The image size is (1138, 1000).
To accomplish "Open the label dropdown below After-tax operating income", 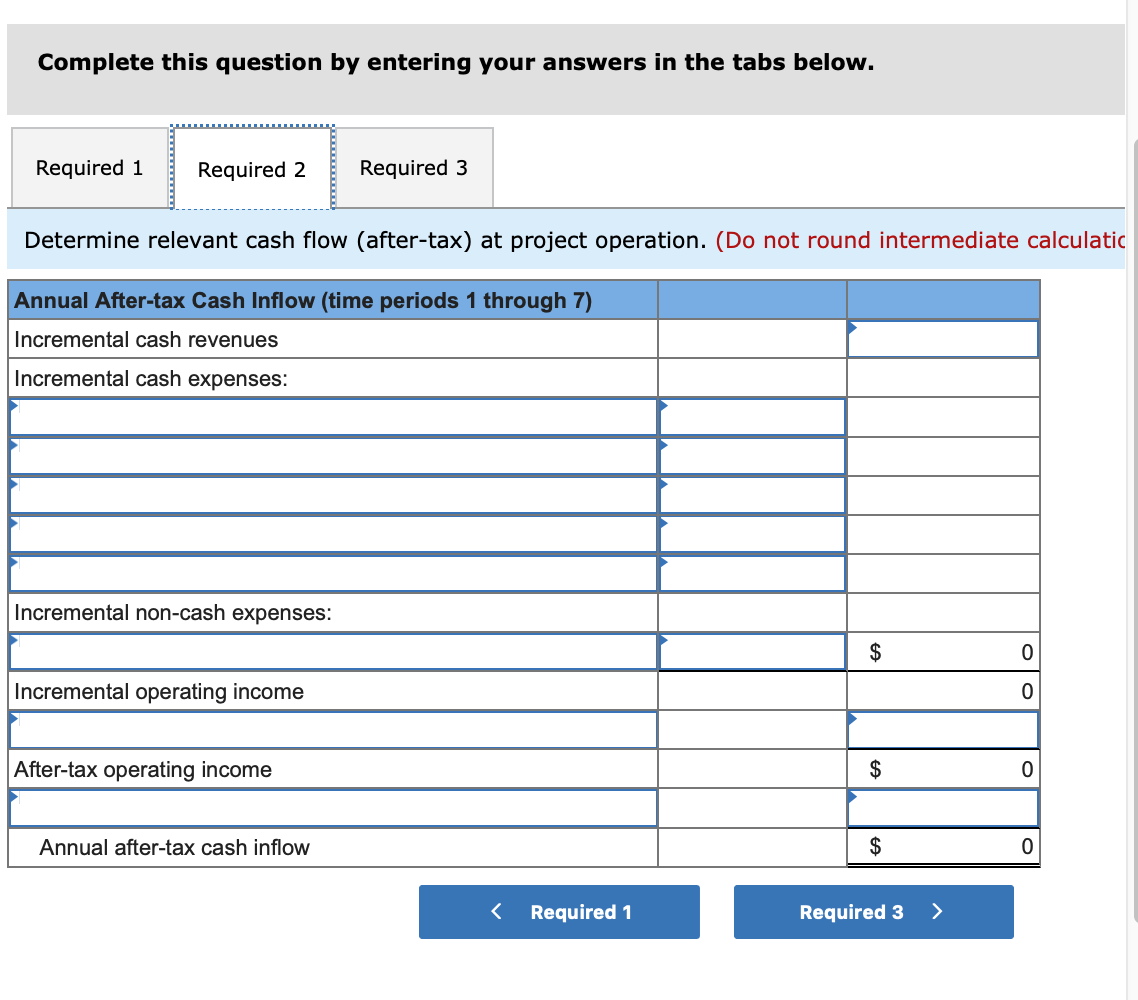I will [x=330, y=807].
